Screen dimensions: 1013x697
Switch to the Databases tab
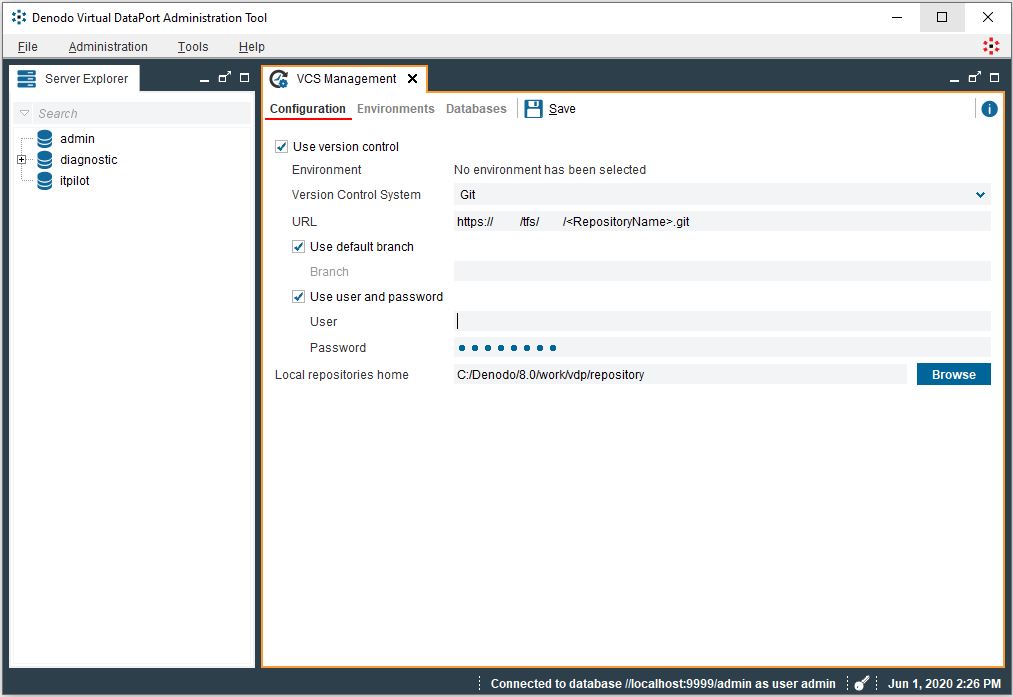(476, 109)
